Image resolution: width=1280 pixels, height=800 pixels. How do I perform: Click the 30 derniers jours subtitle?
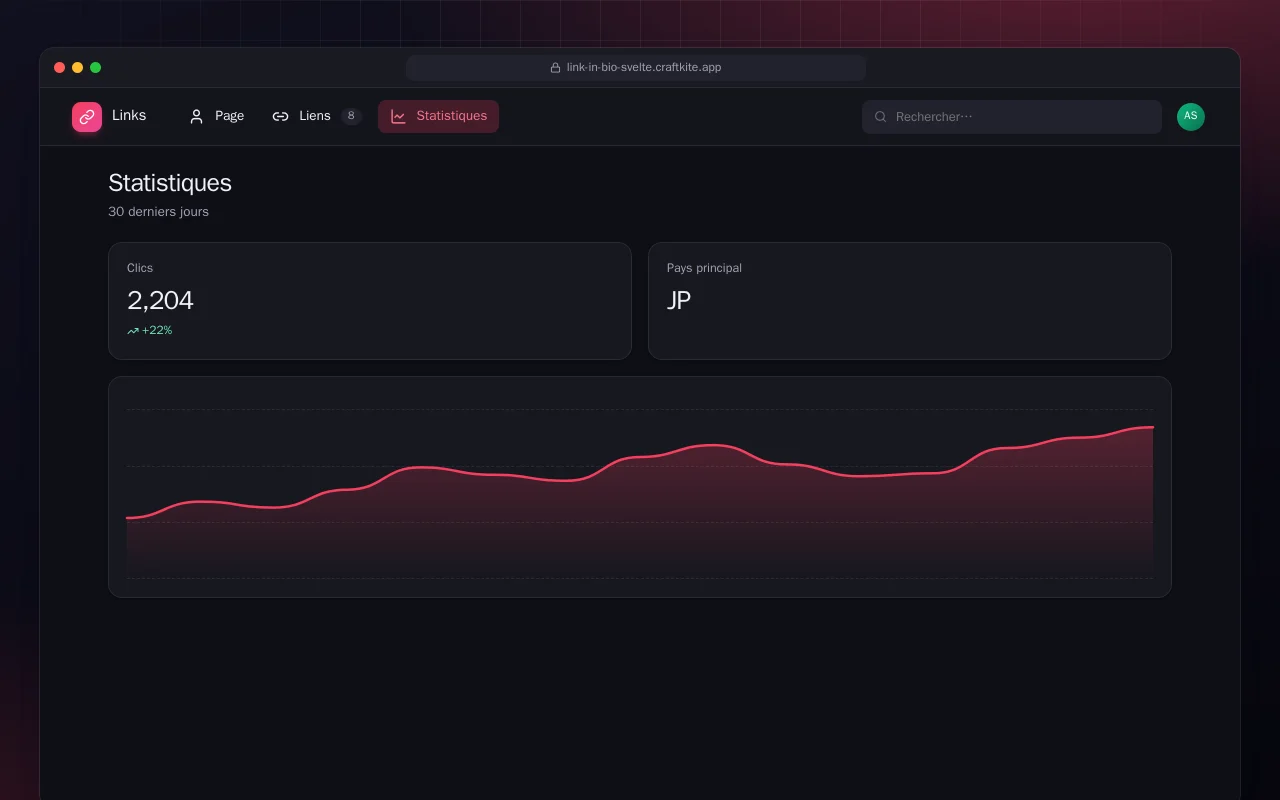158,212
